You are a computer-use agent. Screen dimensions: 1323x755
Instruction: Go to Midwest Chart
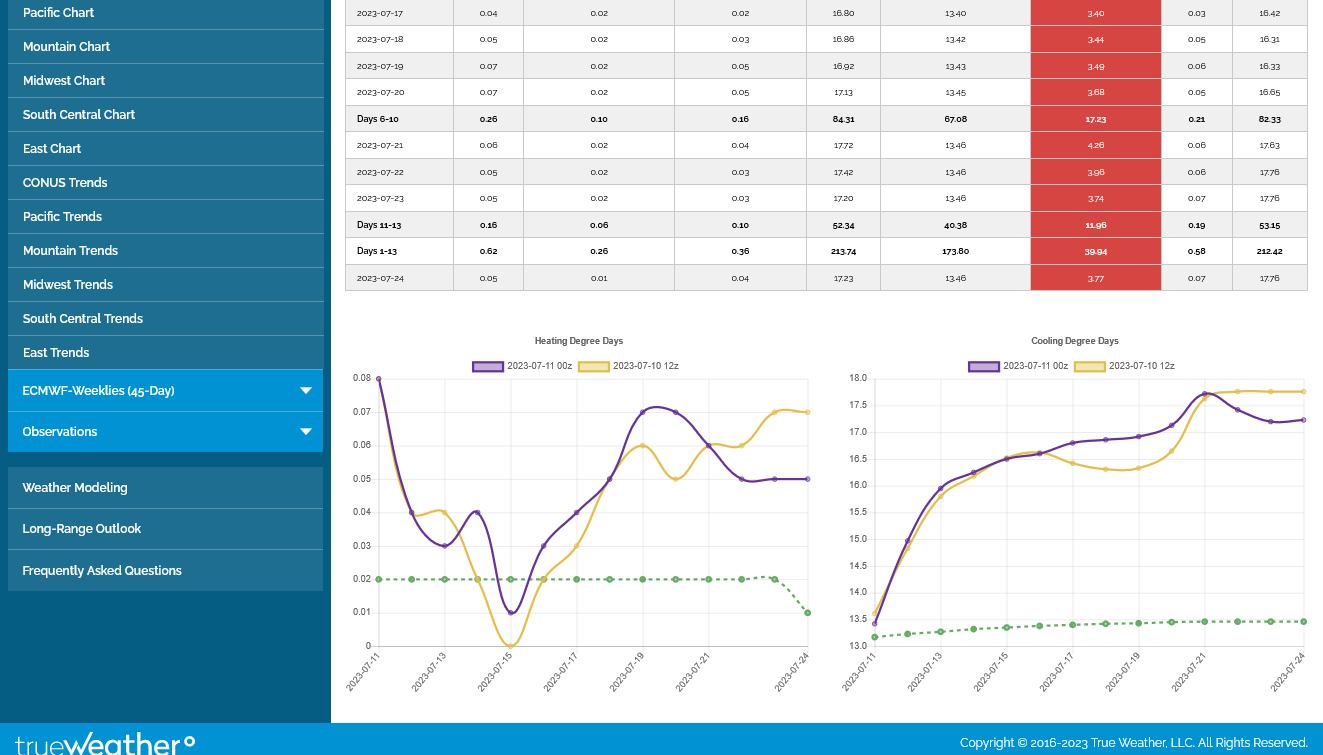64,81
